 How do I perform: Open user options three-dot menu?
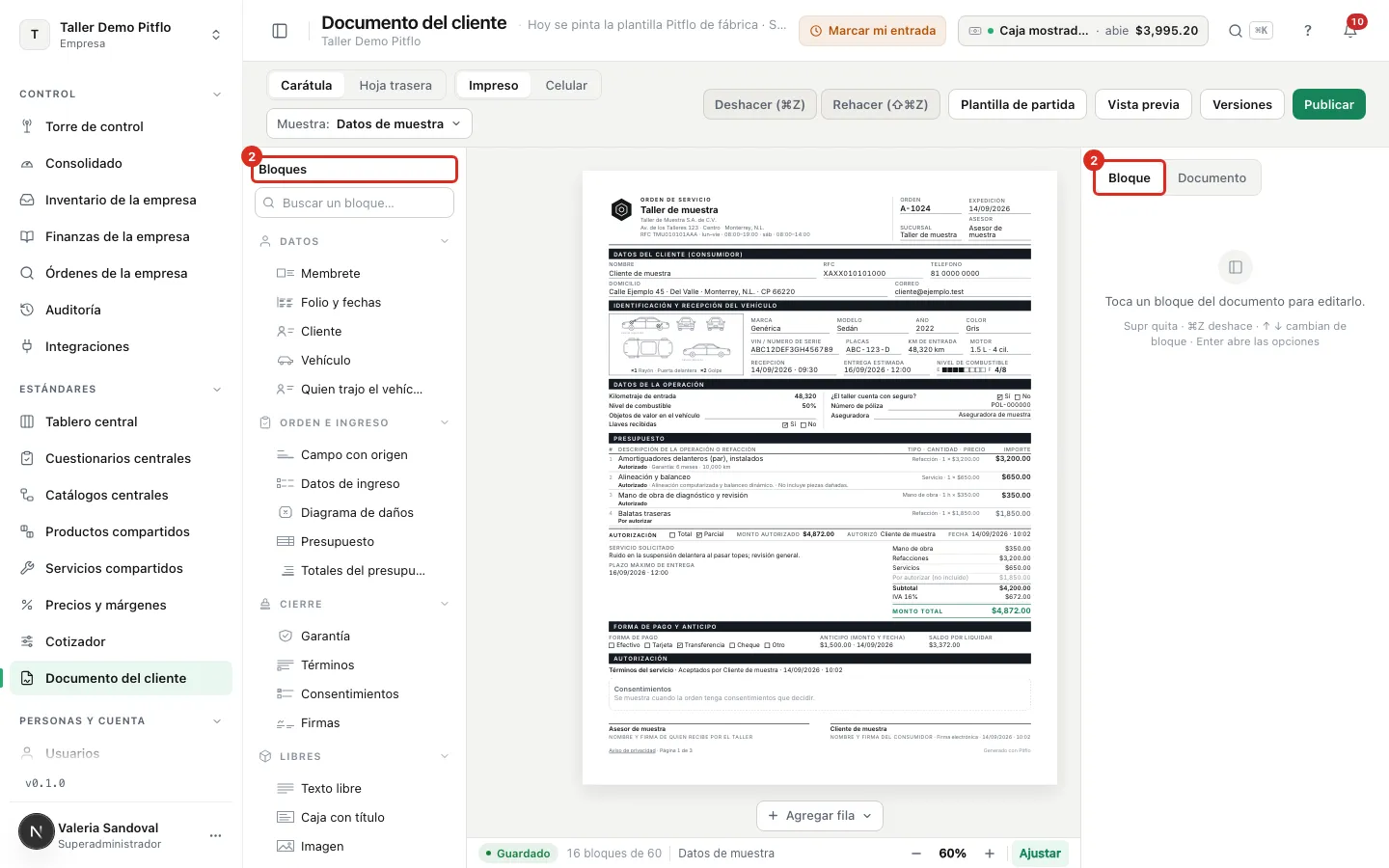tap(215, 835)
